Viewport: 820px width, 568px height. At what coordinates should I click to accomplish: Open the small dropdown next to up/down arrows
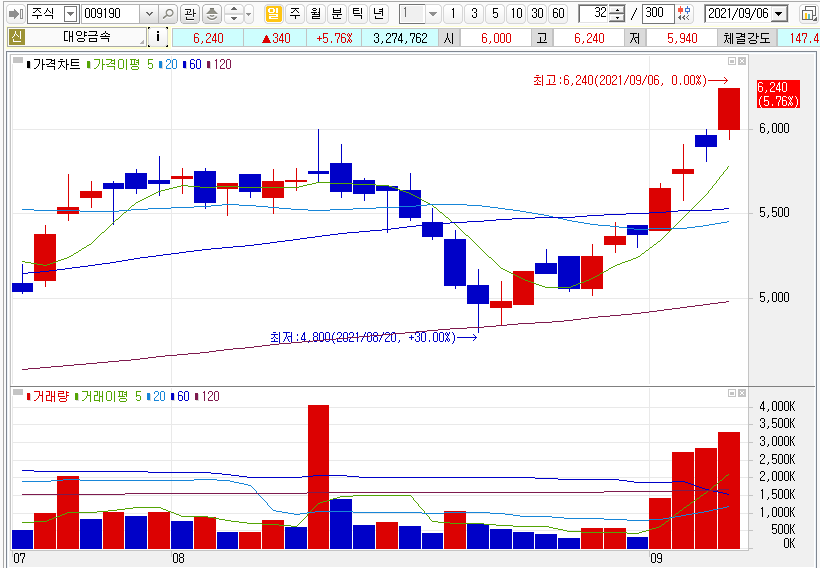[248, 14]
